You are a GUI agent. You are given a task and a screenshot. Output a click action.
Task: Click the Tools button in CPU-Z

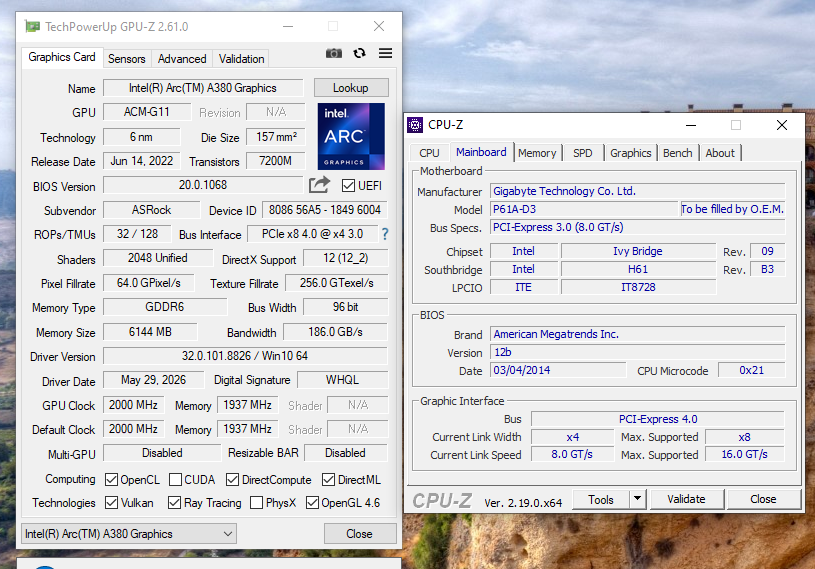tap(601, 499)
